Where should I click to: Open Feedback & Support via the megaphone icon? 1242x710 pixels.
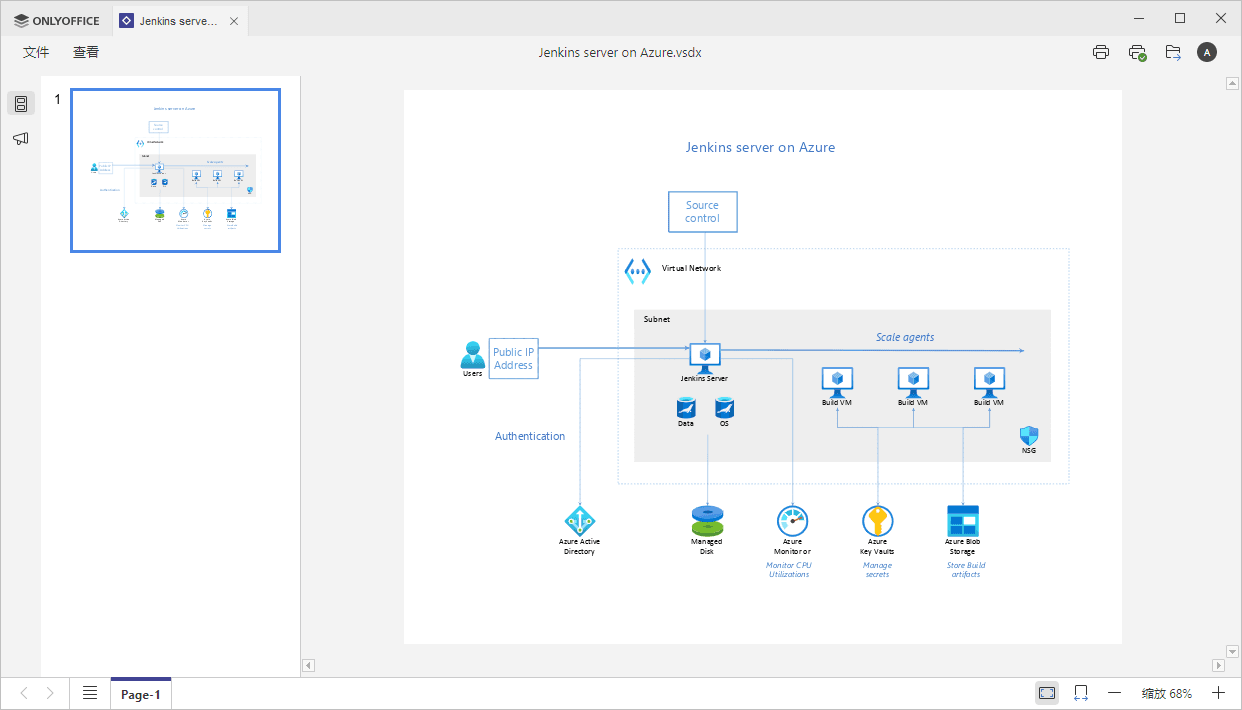20,138
